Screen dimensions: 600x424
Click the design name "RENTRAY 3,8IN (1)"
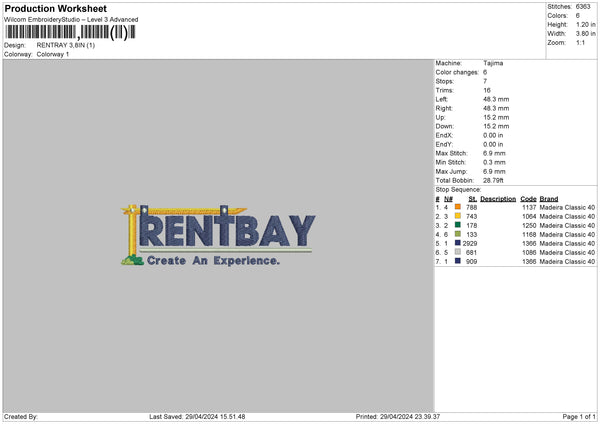65,45
